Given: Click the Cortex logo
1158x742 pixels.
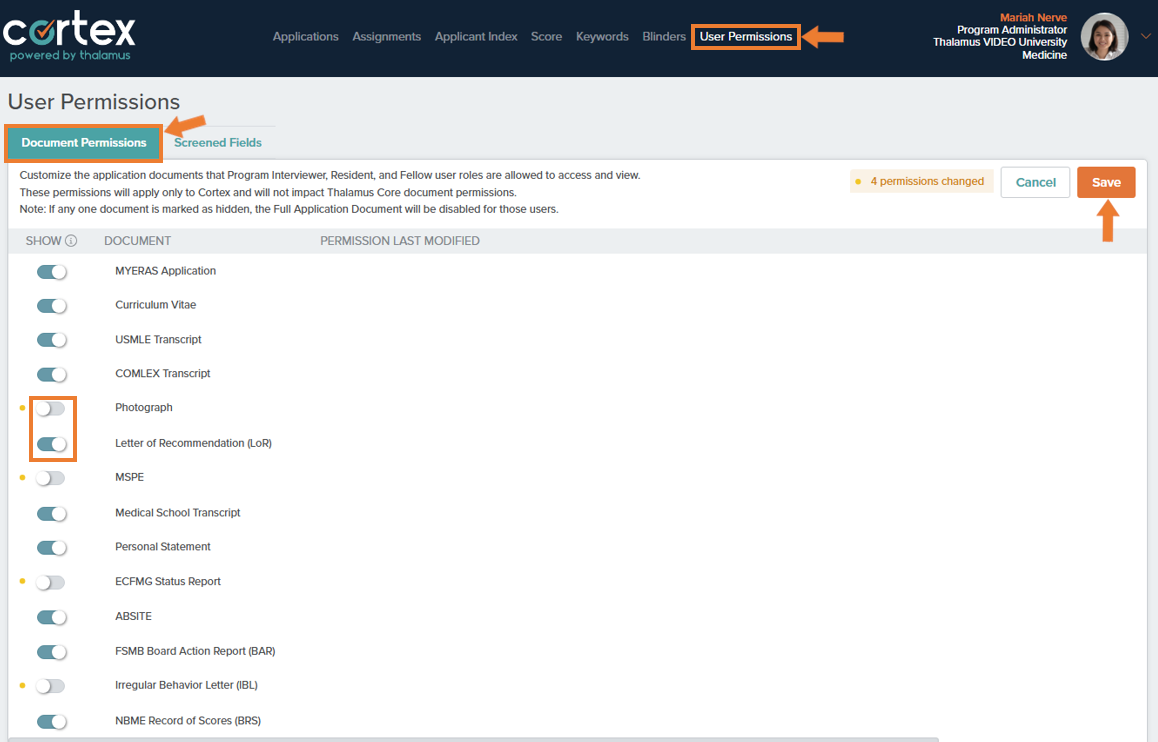Looking at the screenshot, I should coord(69,37).
